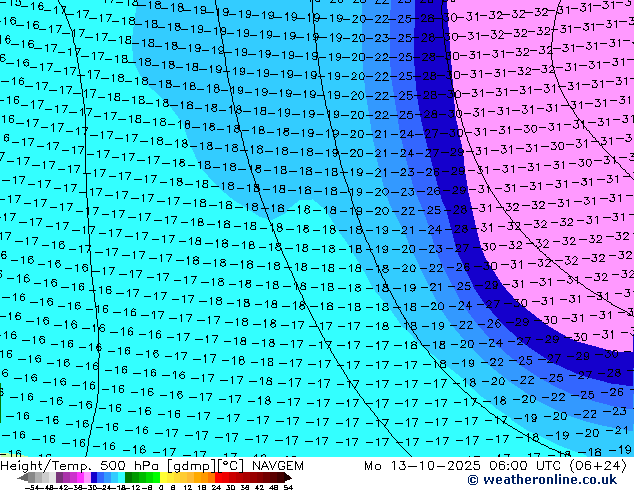Click the '(06+24)' forecast step label
Screen dimensions: 634x490
click(x=598, y=466)
